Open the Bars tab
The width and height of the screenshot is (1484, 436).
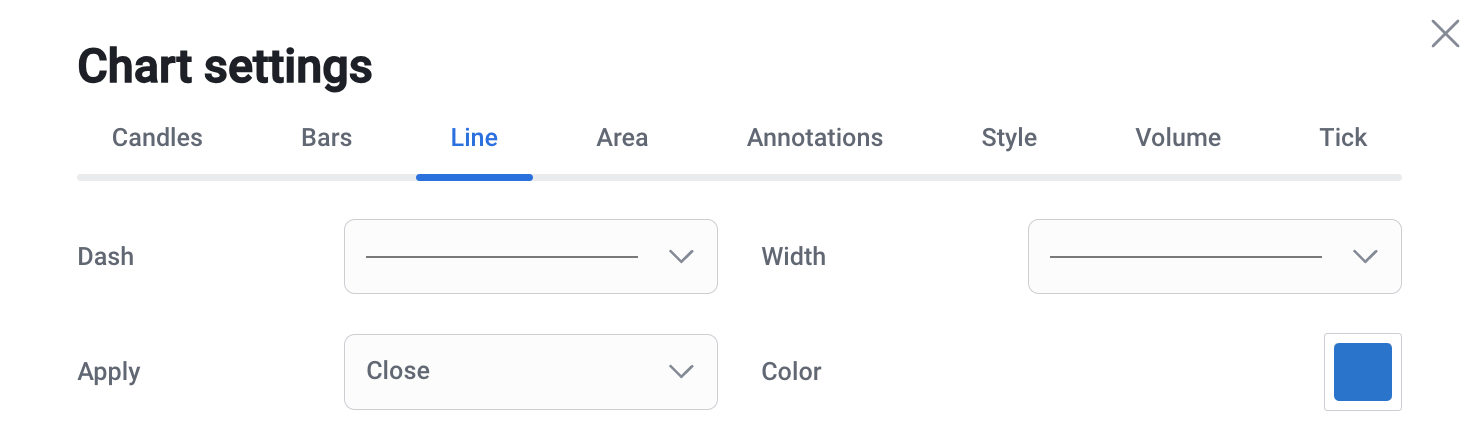click(x=326, y=138)
